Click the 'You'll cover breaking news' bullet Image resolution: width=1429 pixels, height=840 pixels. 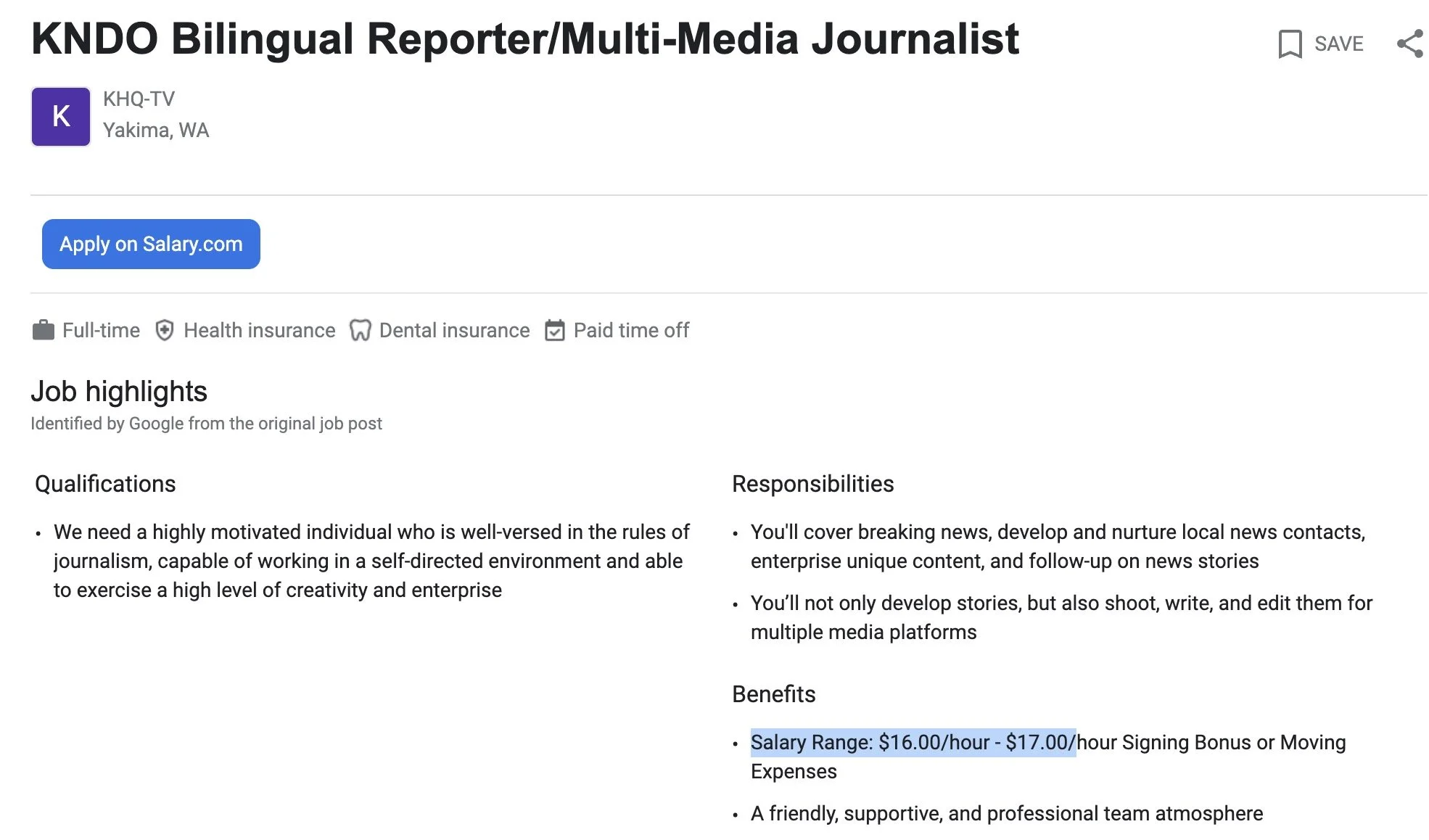pos(1058,546)
